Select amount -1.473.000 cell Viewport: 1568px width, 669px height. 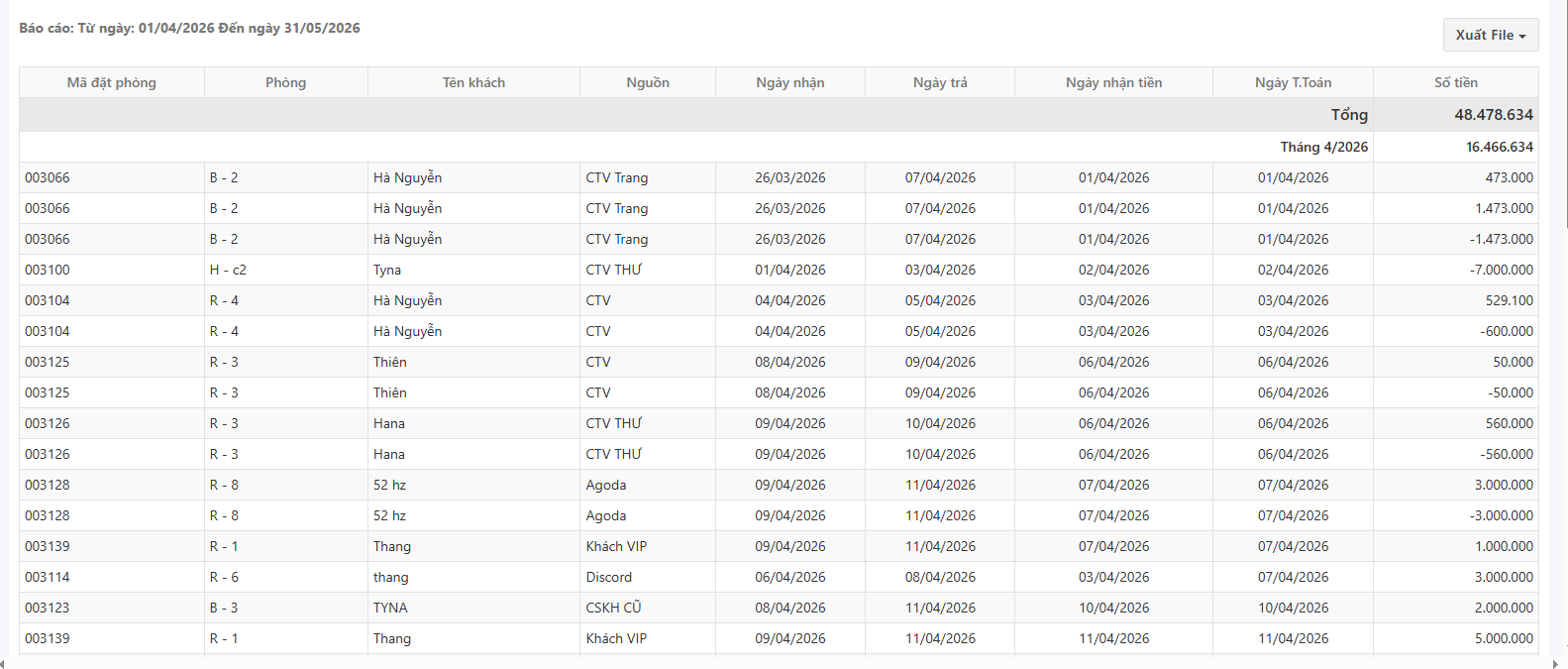click(x=1455, y=239)
